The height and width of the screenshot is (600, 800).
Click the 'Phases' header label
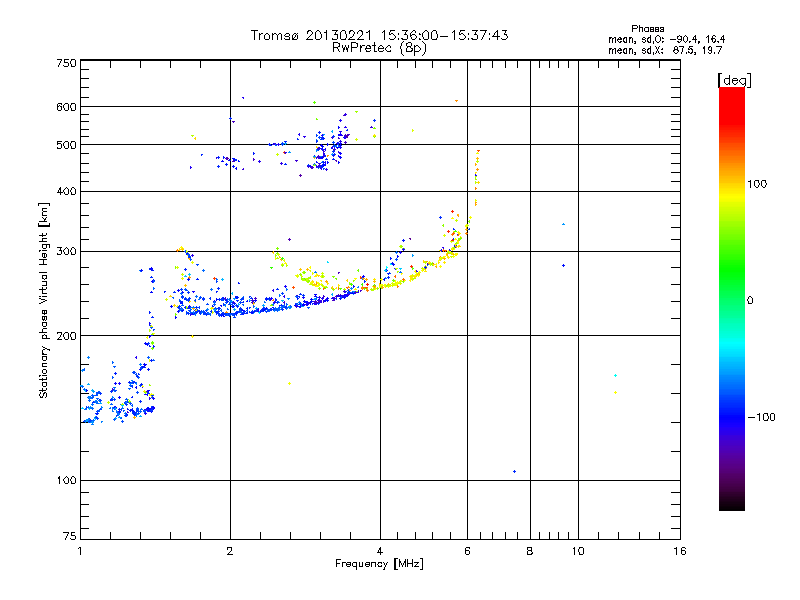click(x=647, y=29)
